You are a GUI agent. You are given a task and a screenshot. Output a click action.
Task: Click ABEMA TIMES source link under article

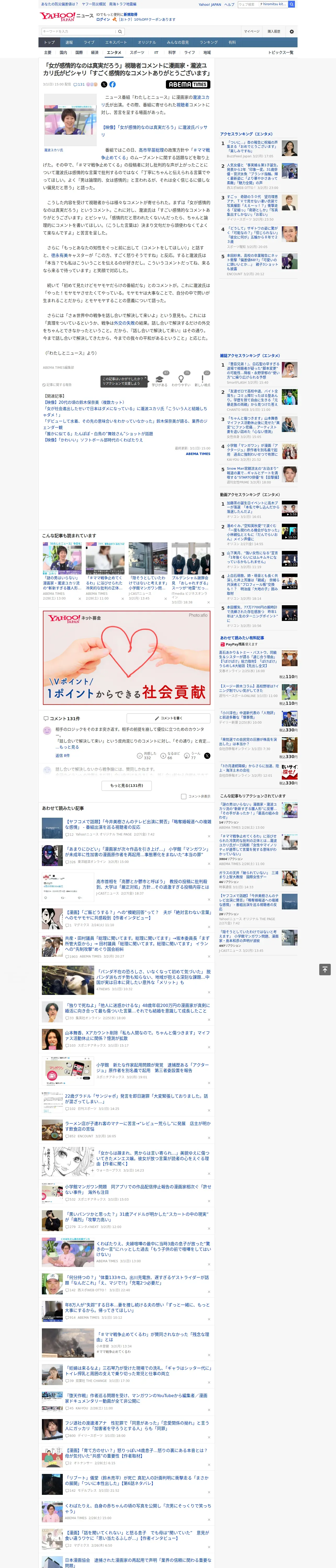point(198,453)
